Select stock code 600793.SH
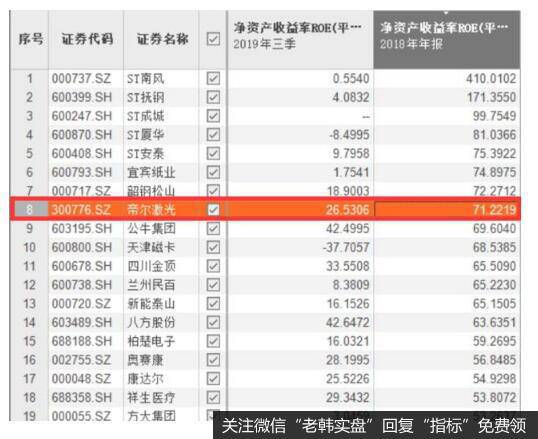This screenshot has height=439, width=538. [x=82, y=172]
